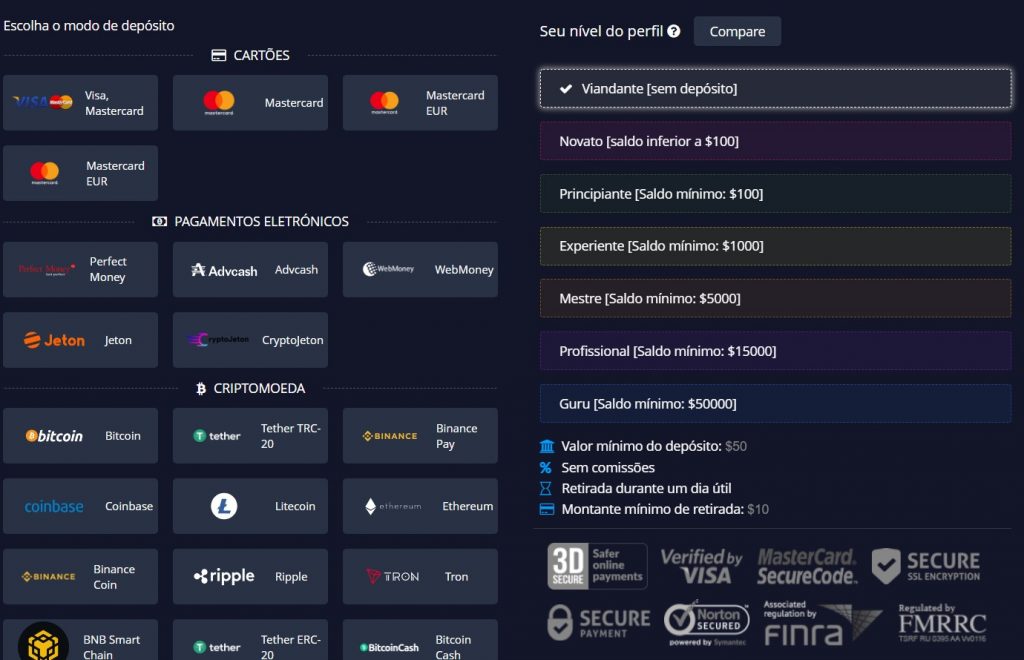
Task: Deposit with Bitcoin
Action: (x=80, y=435)
